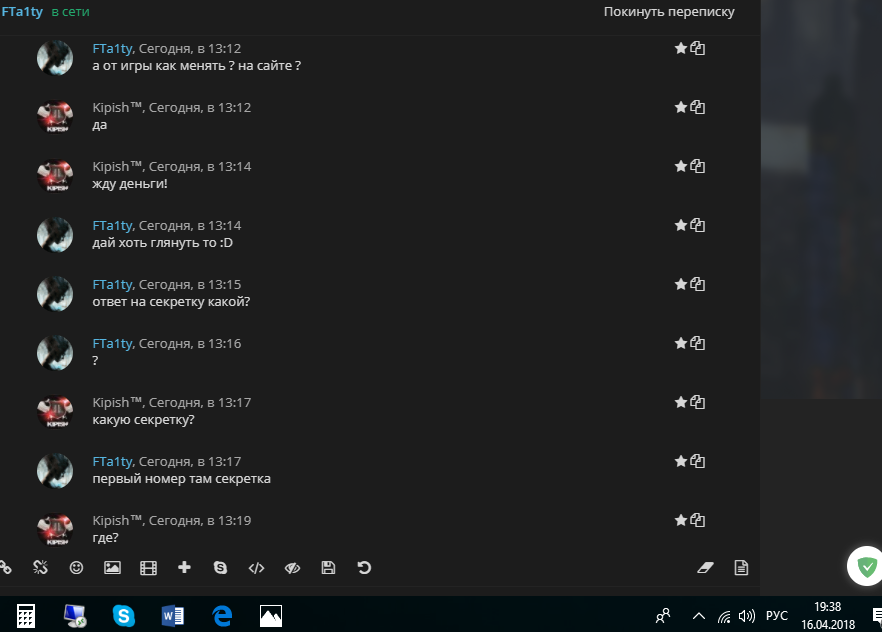Remove formatting with eraser icon

(705, 568)
